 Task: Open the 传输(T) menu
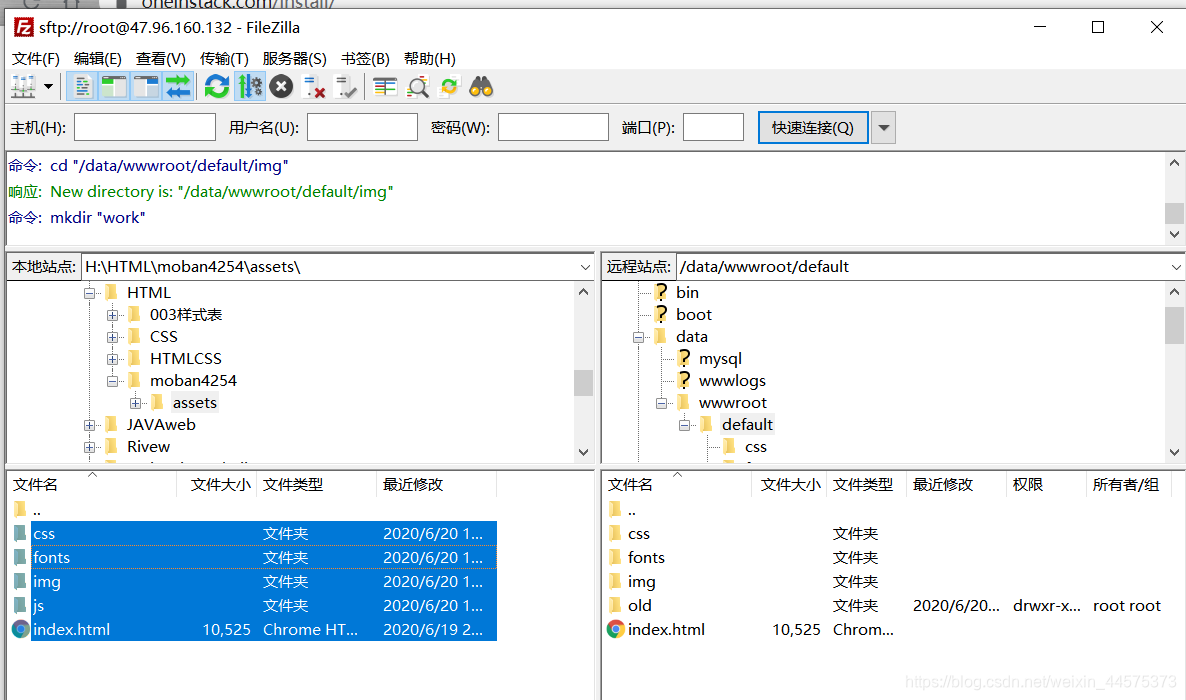224,59
